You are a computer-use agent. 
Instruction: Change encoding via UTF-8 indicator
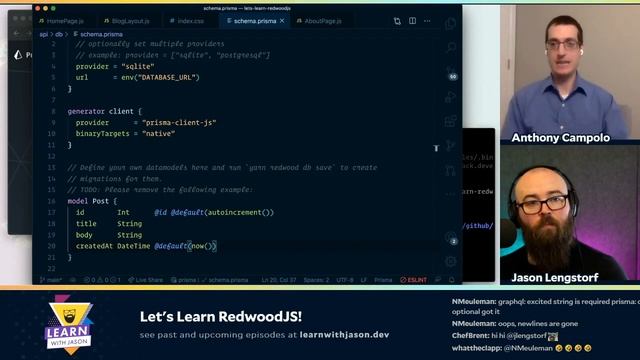(345, 280)
